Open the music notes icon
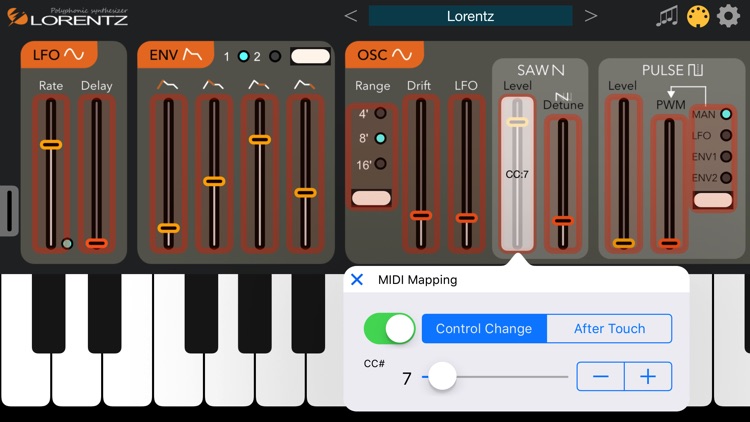 (667, 17)
